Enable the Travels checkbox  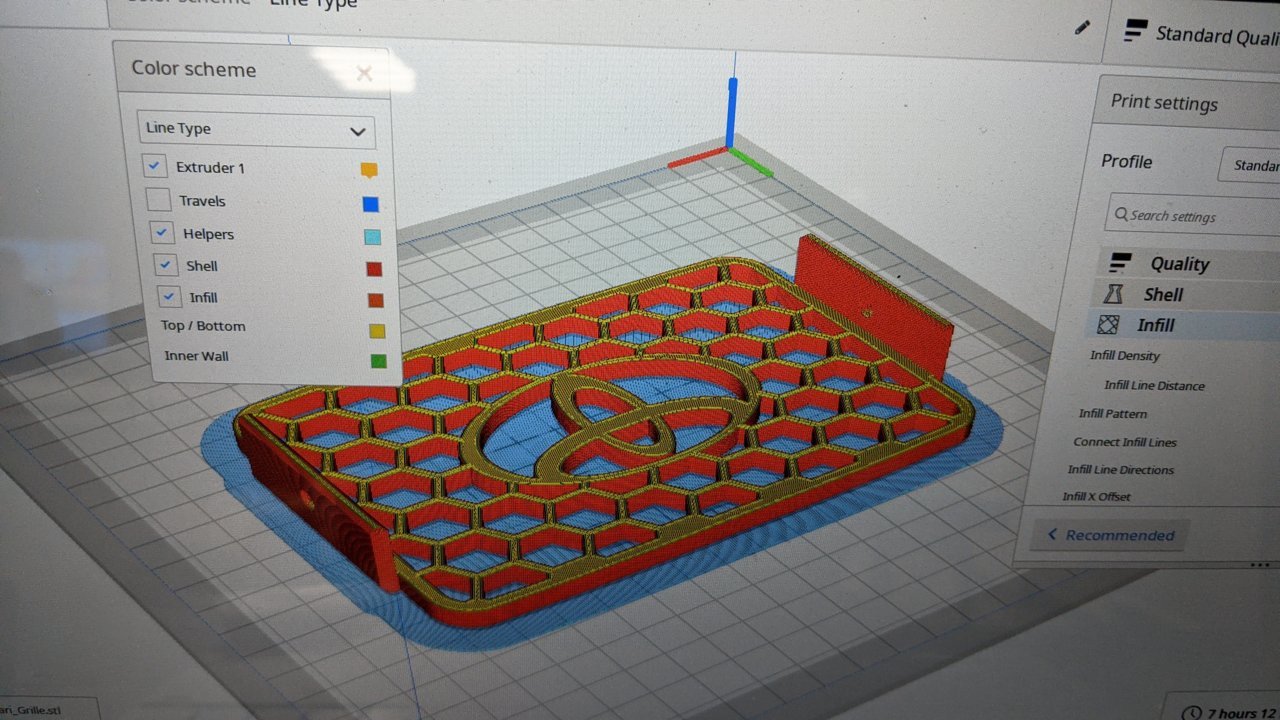tap(158, 200)
